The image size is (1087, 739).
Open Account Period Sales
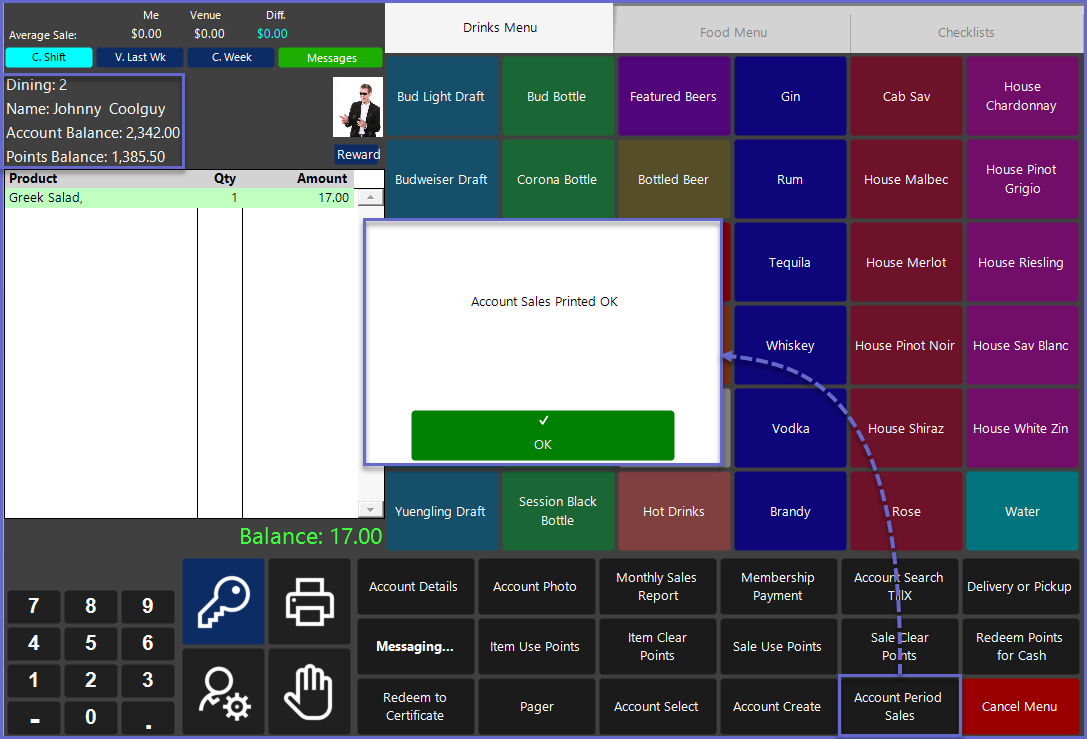coord(898,706)
